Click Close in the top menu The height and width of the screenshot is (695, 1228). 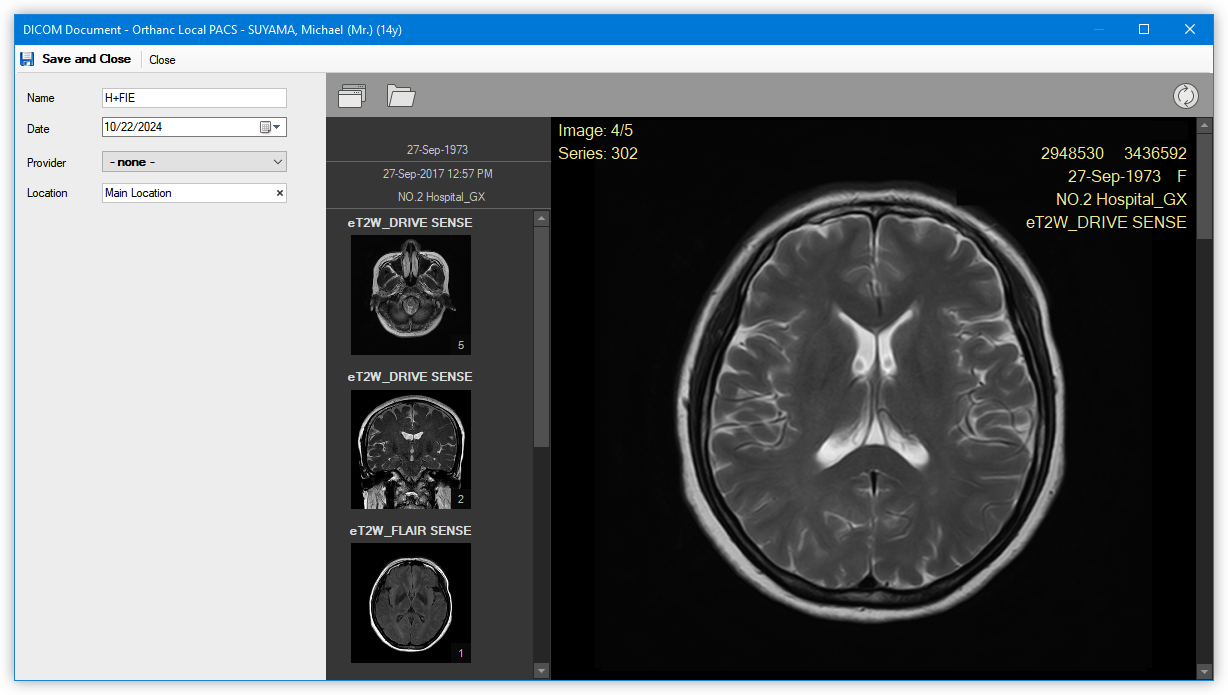161,58
